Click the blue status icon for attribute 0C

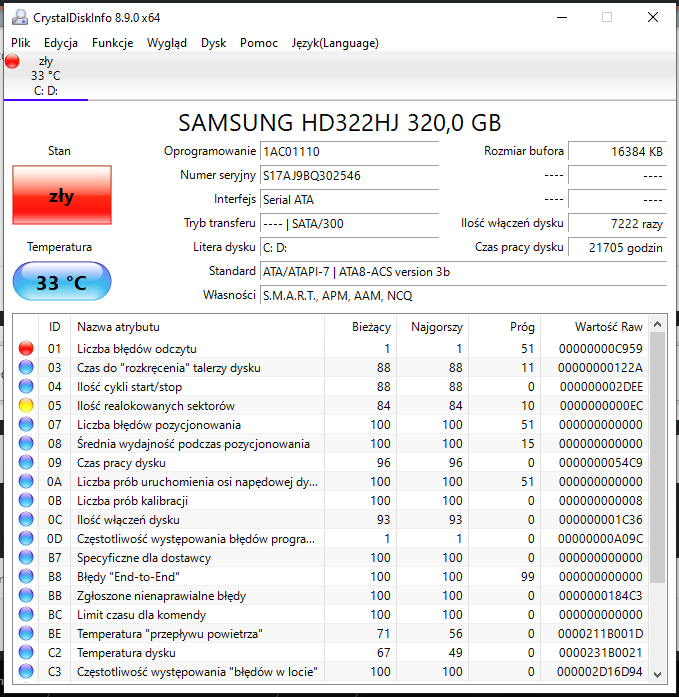coord(26,519)
